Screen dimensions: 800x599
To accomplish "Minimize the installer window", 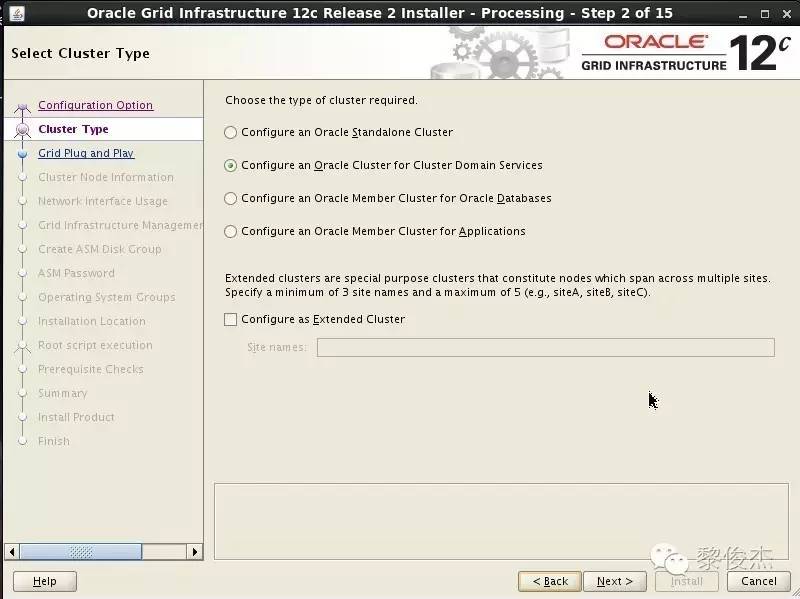I will (x=742, y=15).
